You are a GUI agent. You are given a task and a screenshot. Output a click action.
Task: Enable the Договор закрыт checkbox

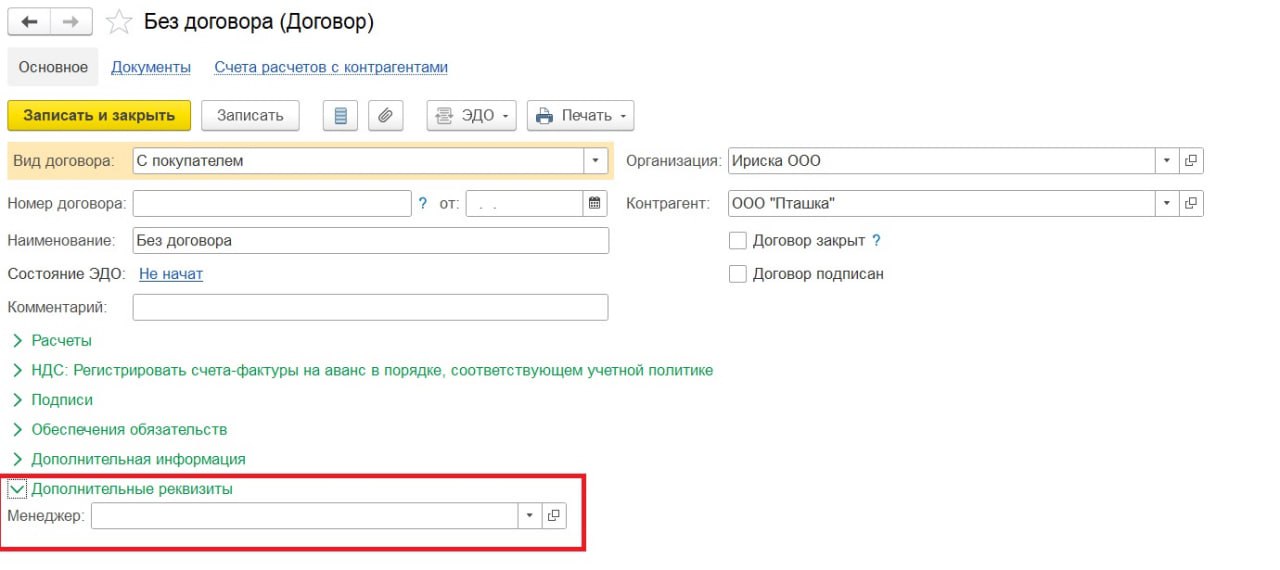point(738,241)
